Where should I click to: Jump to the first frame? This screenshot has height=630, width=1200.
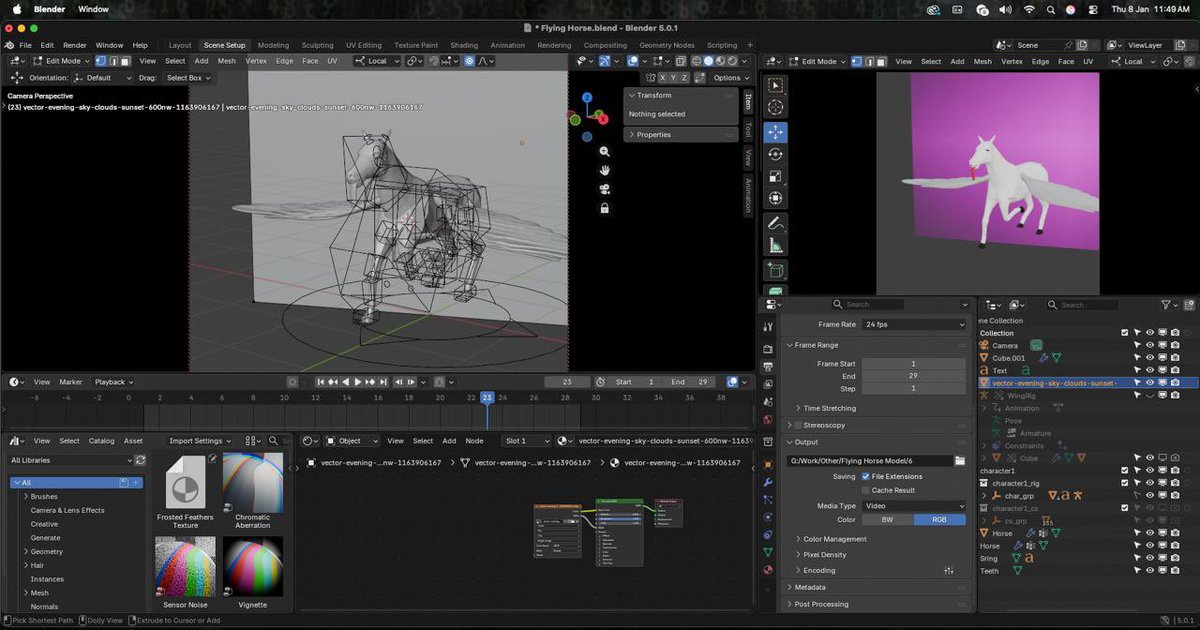[x=321, y=382]
